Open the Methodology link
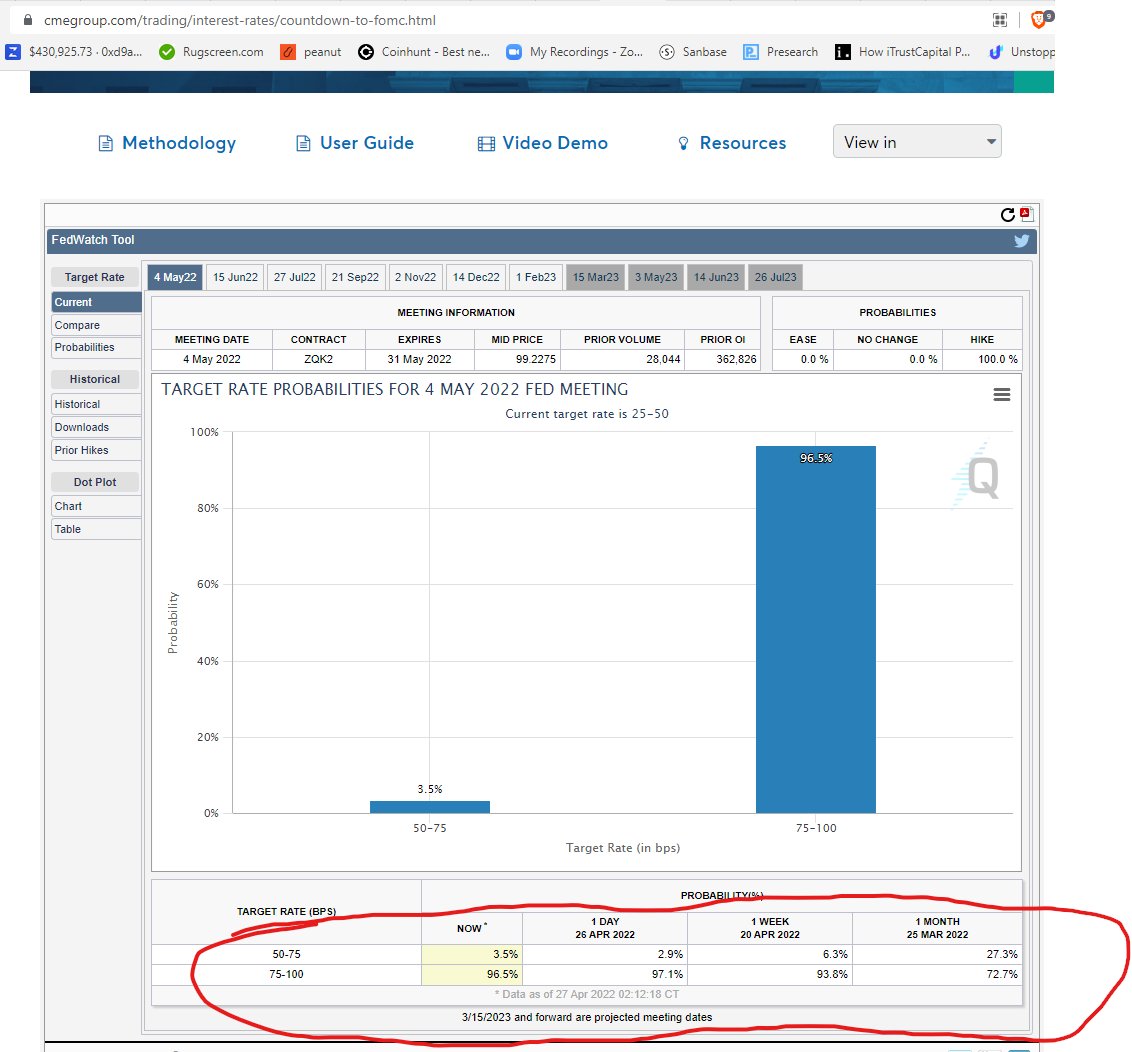 pyautogui.click(x=167, y=143)
